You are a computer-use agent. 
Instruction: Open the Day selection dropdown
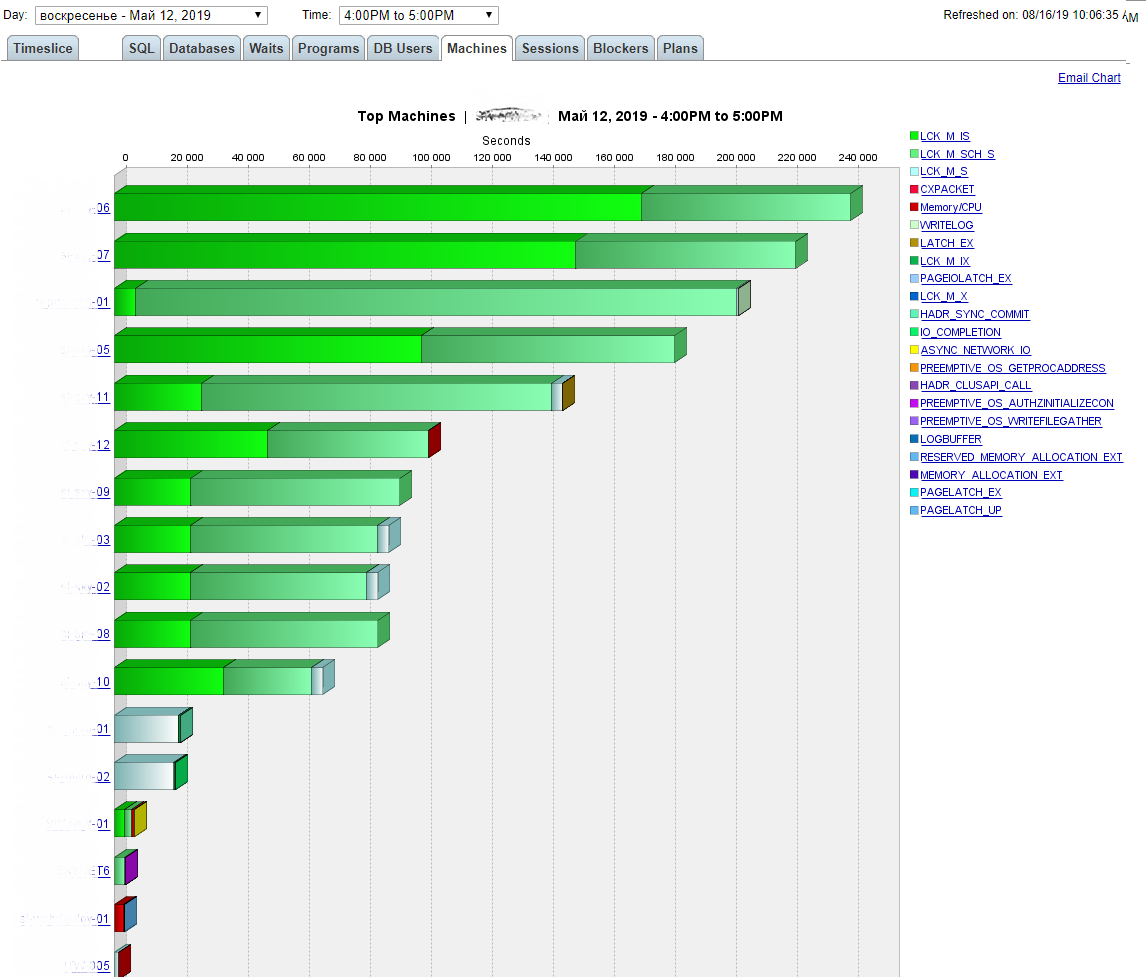[x=151, y=15]
